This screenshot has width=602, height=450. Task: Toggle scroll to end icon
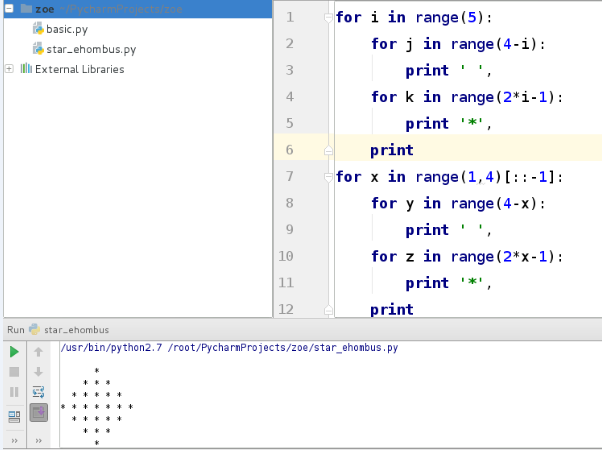click(39, 412)
